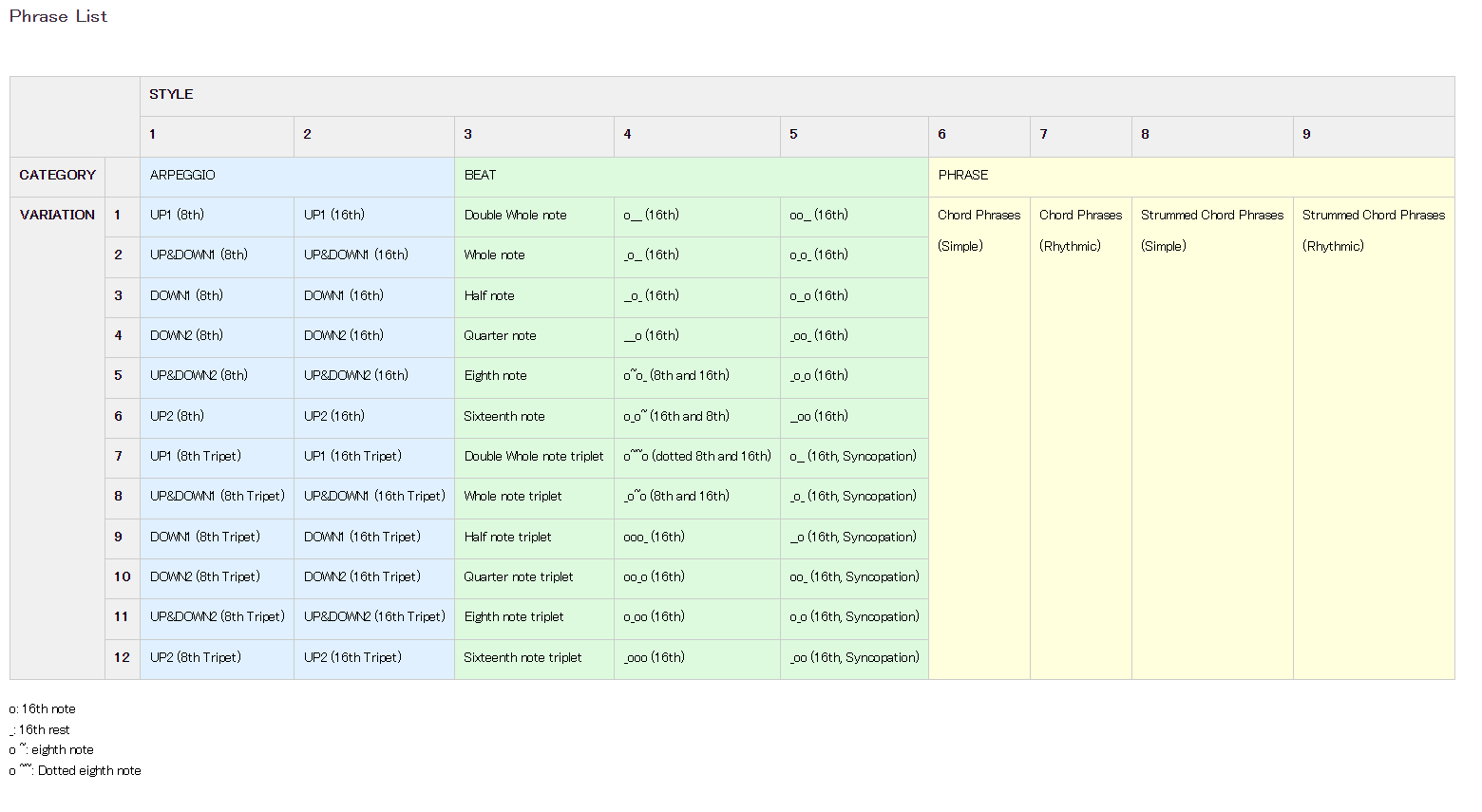
Task: Click the UP1 (16th) cell
Action: click(374, 217)
